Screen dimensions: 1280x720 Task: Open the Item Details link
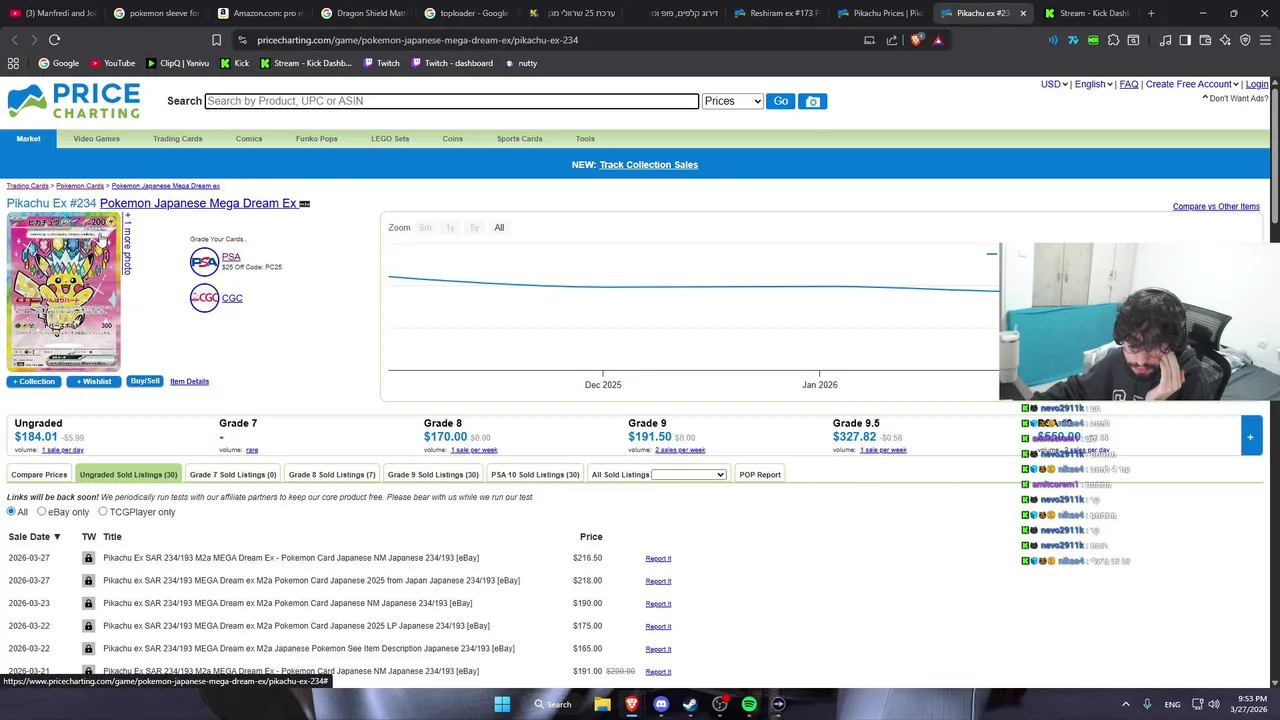189,381
